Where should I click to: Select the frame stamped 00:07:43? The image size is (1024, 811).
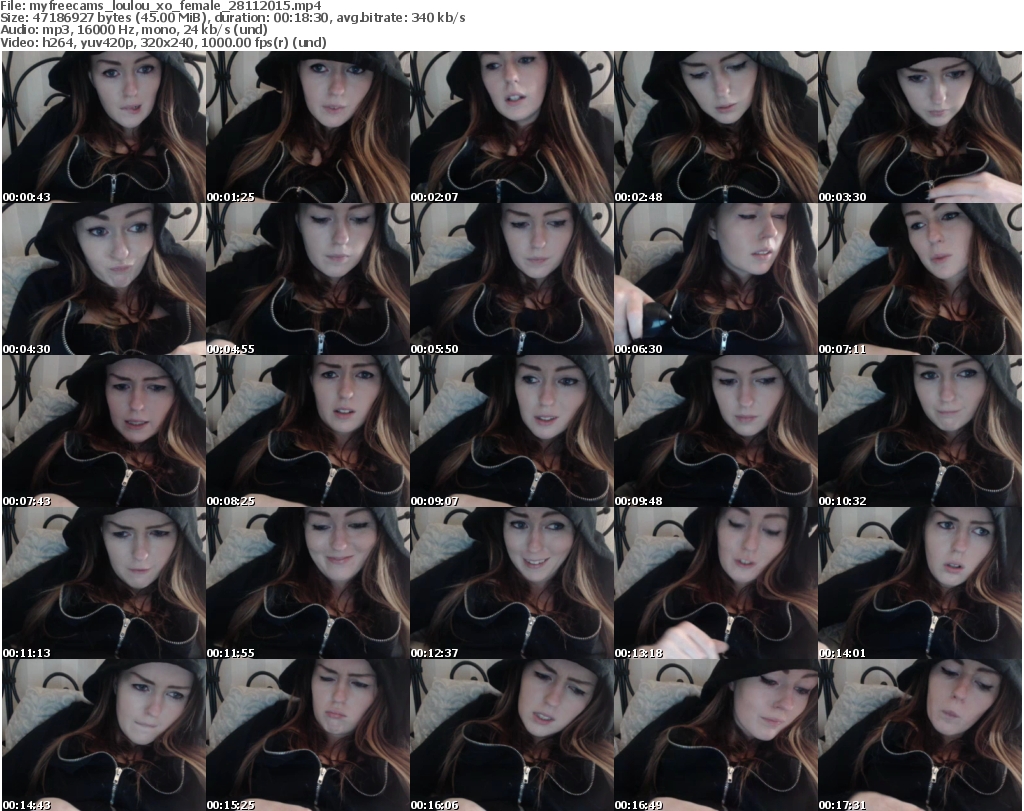click(x=104, y=431)
